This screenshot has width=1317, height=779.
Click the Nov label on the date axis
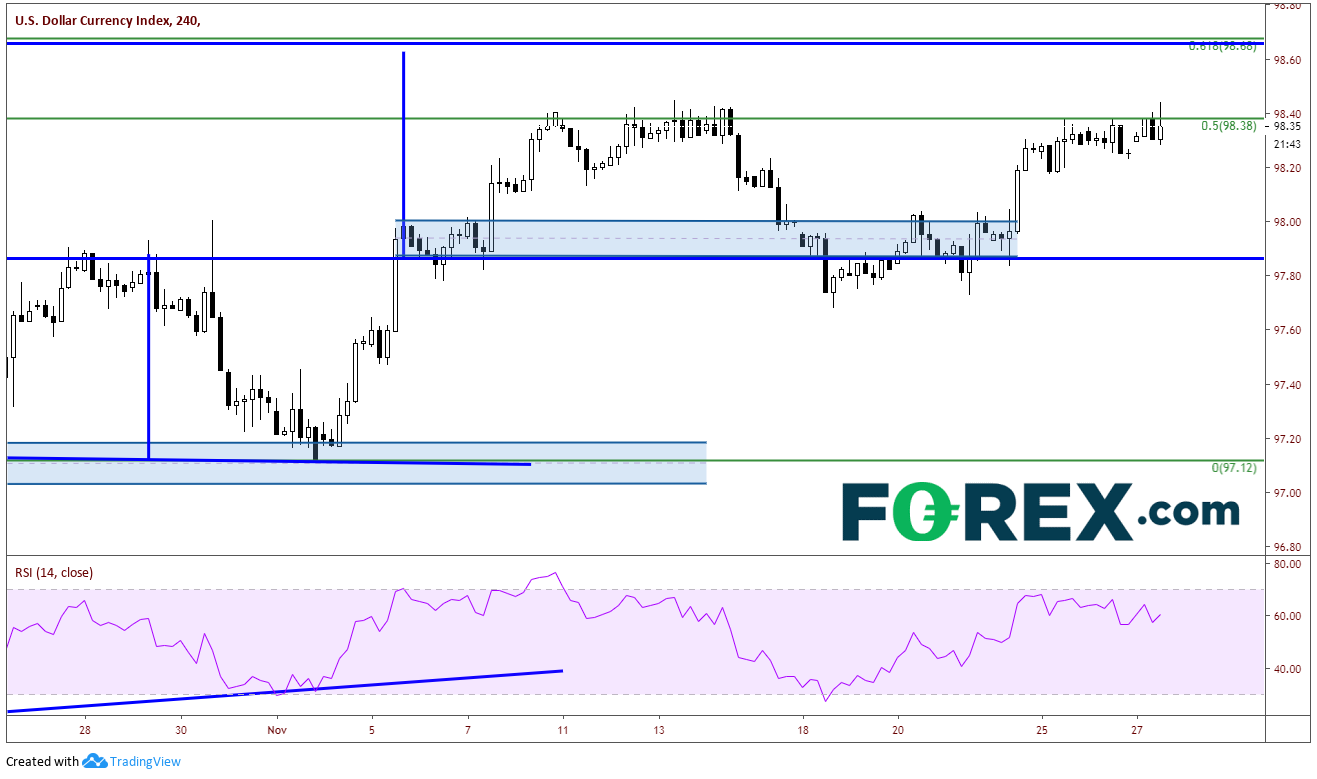pyautogui.click(x=277, y=731)
